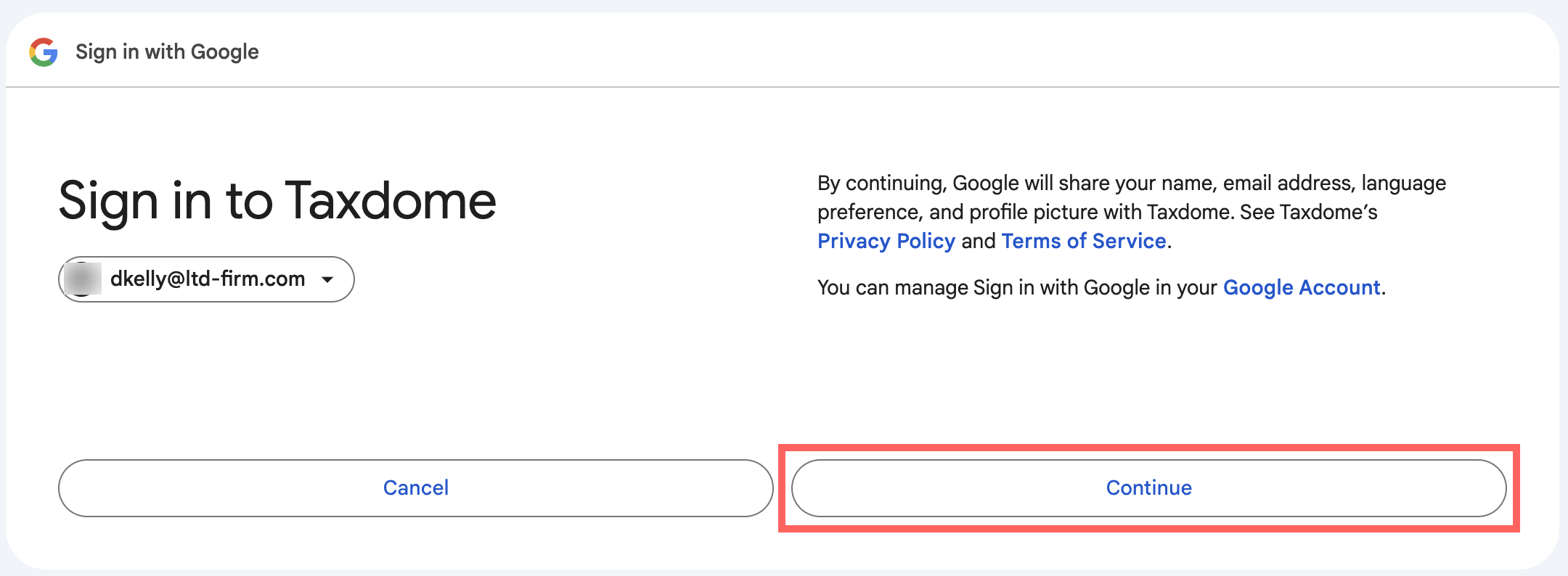This screenshot has height=576, width=1568.
Task: Click the "Sign in to Taxdome" heading
Action: (x=277, y=201)
